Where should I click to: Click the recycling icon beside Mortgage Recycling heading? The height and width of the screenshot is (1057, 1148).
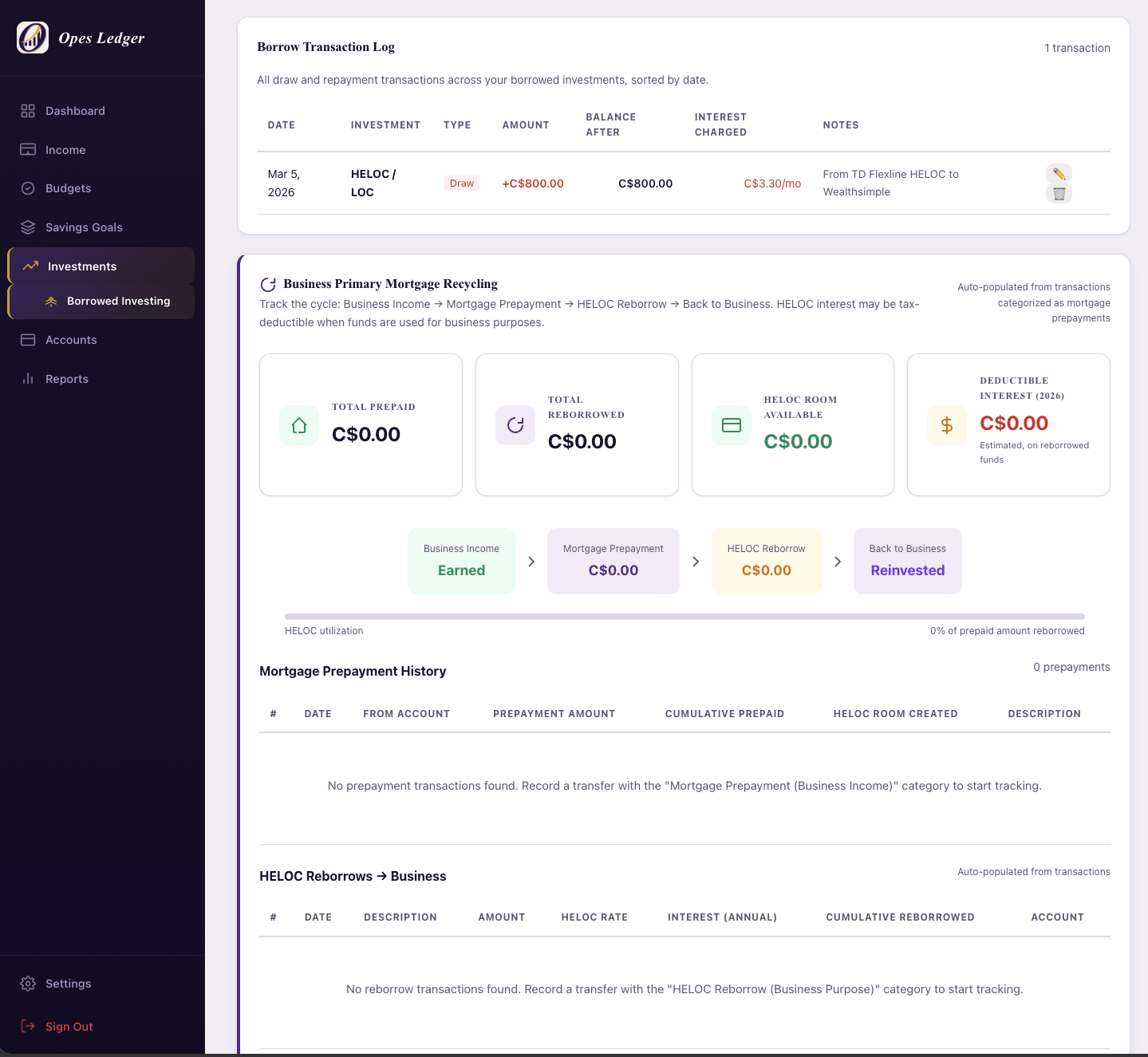point(267,283)
